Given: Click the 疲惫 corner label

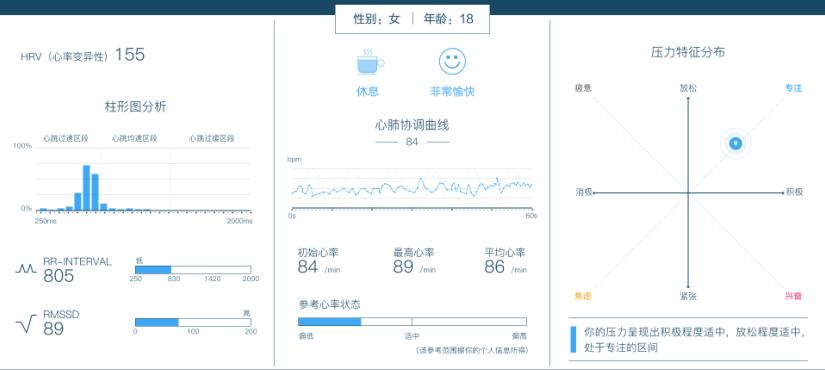Looking at the screenshot, I should pyautogui.click(x=583, y=88).
